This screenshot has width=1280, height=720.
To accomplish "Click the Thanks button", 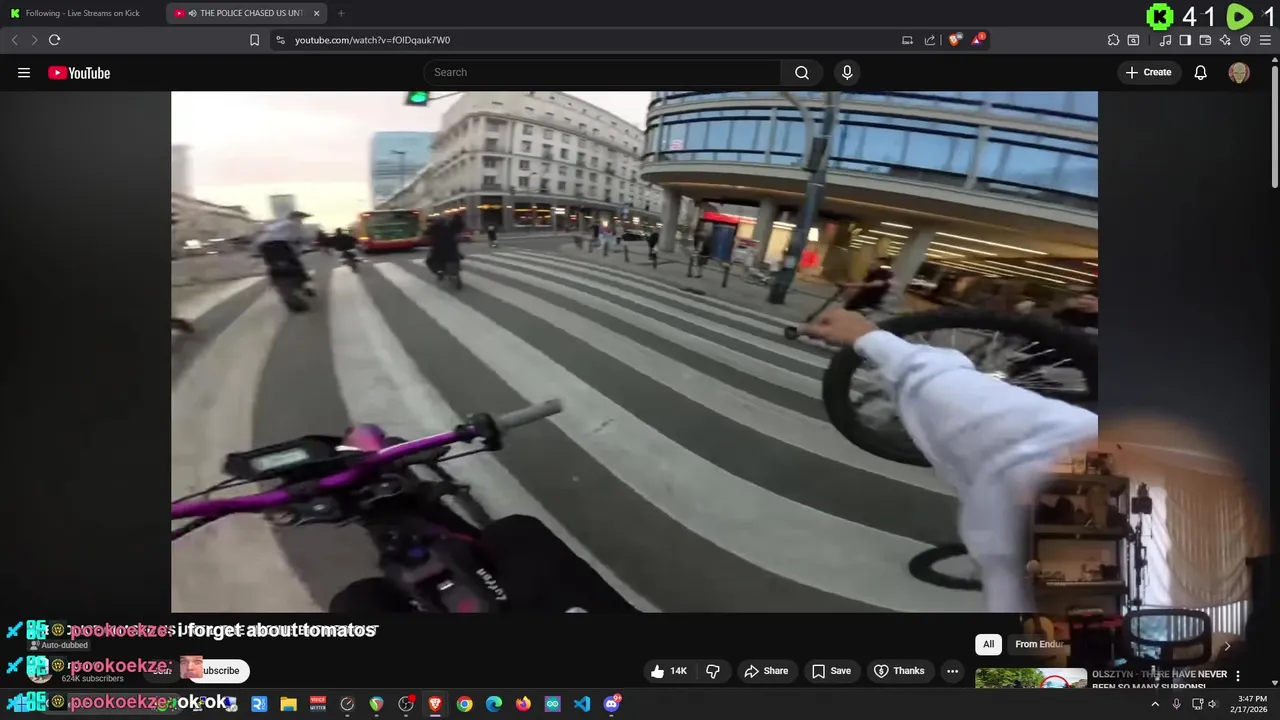I will [x=898, y=671].
